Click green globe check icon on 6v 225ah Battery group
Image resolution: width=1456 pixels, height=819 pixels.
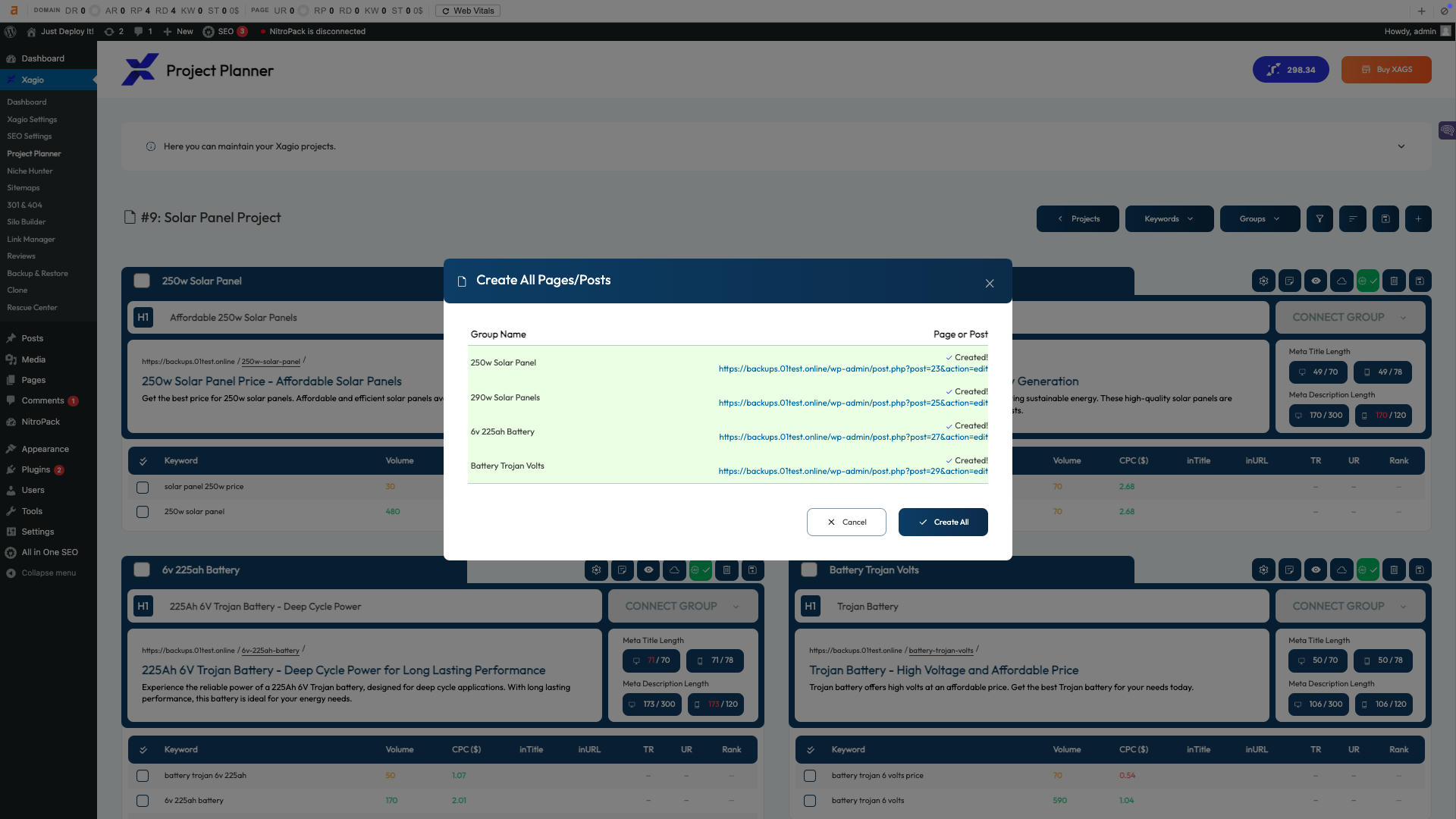(701, 570)
